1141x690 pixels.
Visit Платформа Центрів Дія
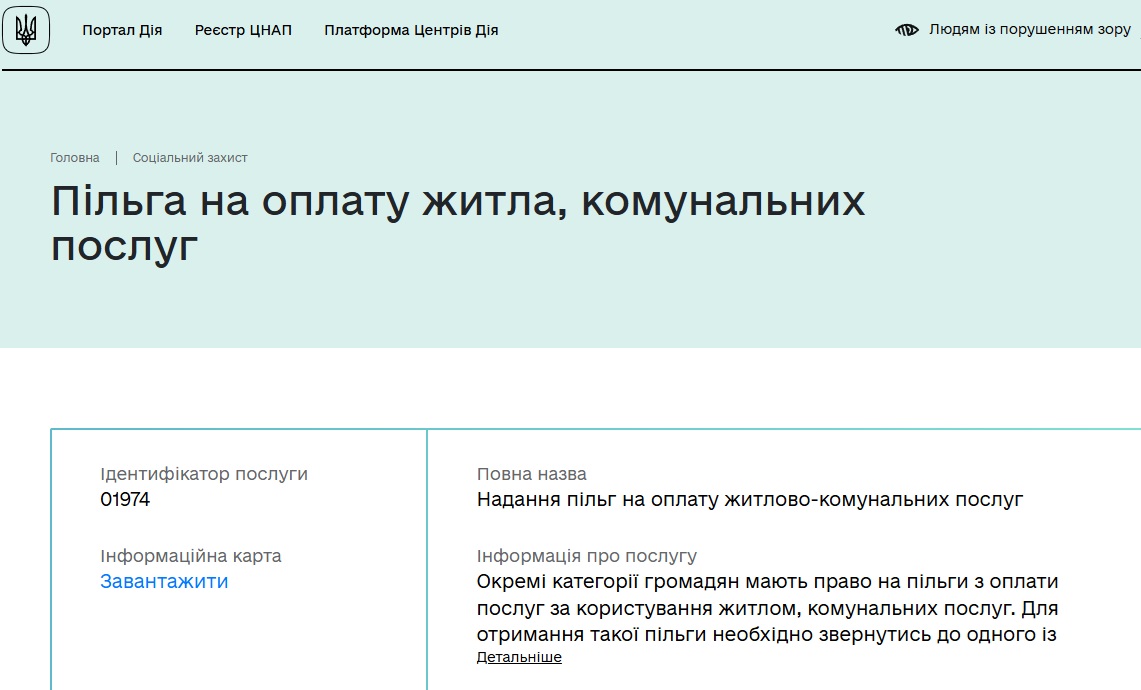(x=409, y=30)
